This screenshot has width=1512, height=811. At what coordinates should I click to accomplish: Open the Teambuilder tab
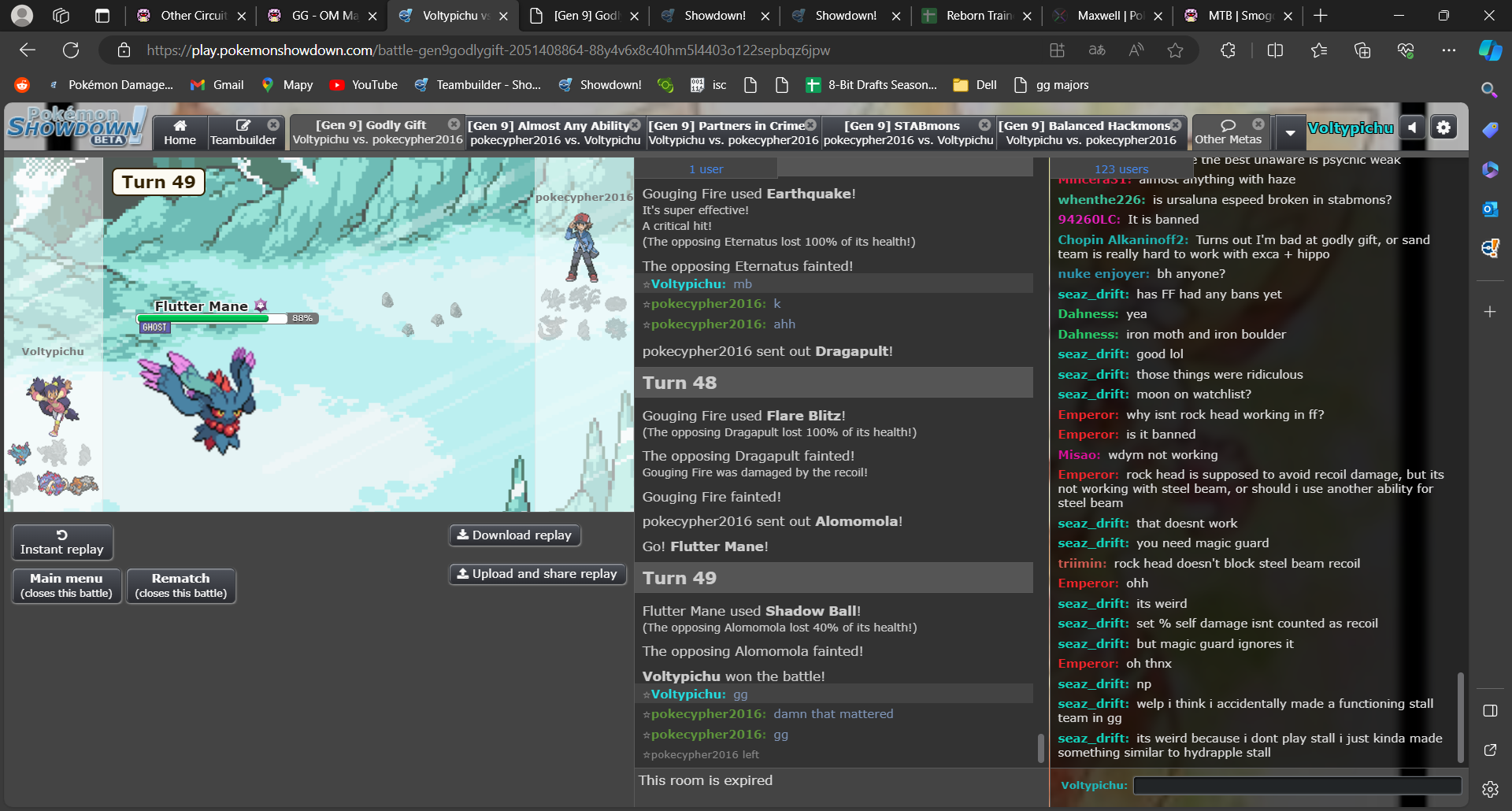point(243,132)
